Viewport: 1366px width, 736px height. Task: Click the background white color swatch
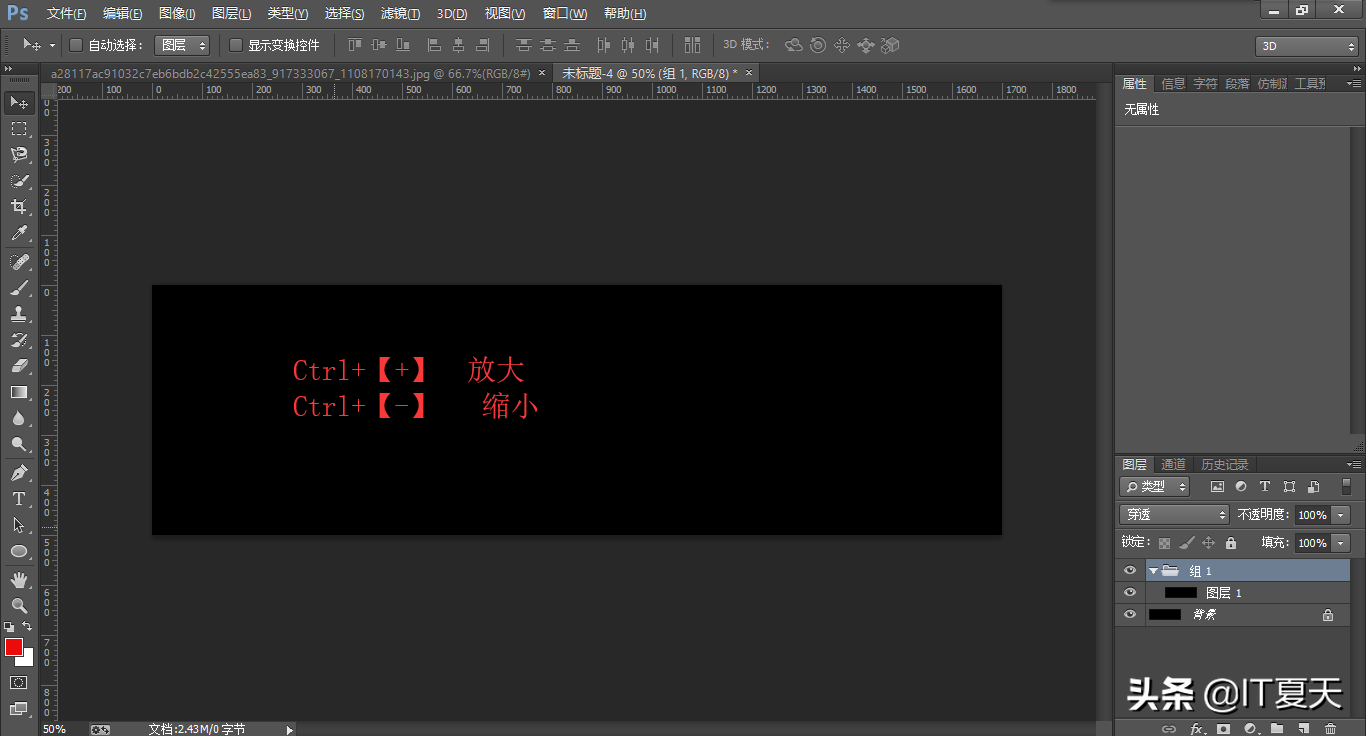(28, 660)
